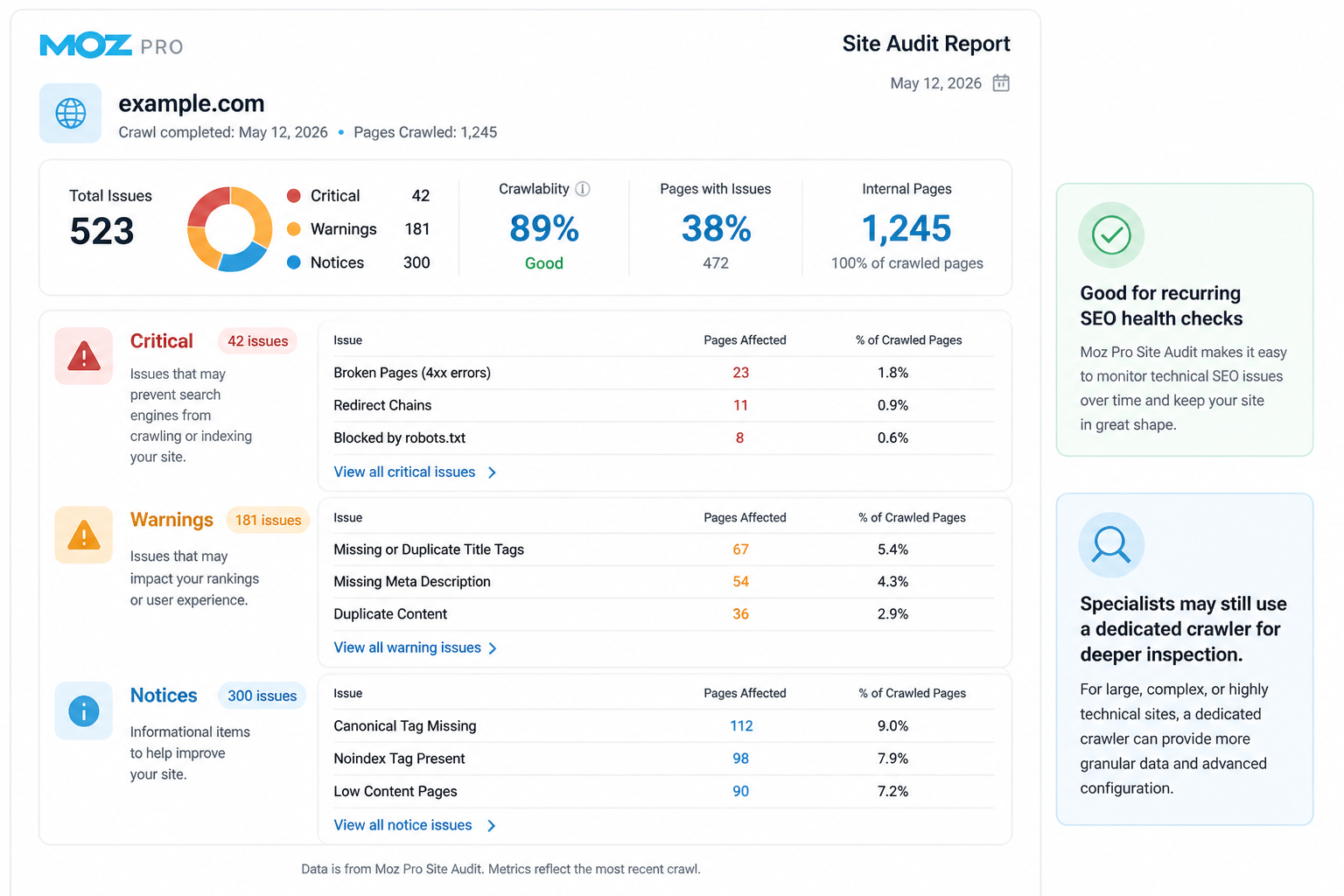The image size is (1344, 896).
Task: Click Issue column header in Notices table
Action: [x=347, y=694]
